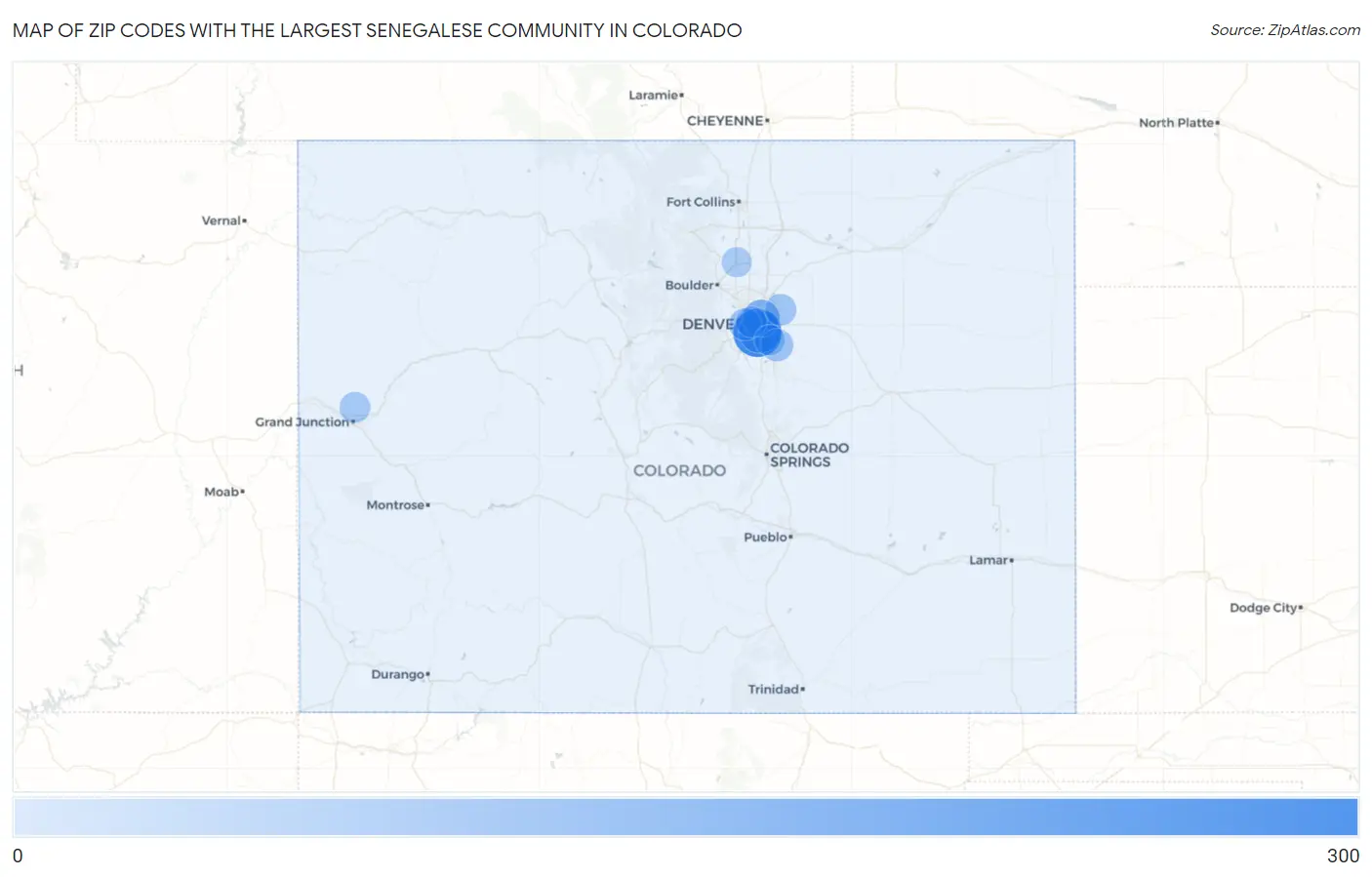Select the large dark Denver bubble
1372x877 pixels.
click(x=756, y=332)
